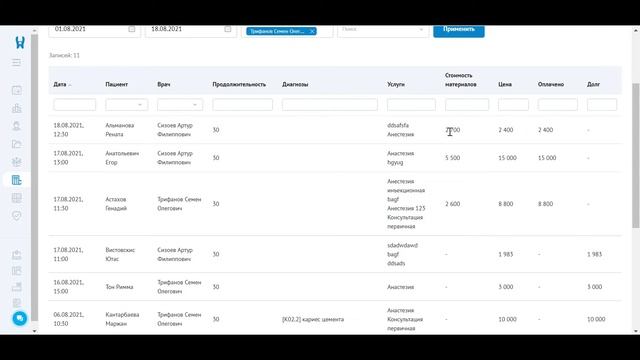Viewport: 640px width, 360px height.
Task: Click price value 15 000 in Цена column
Action: click(507, 158)
